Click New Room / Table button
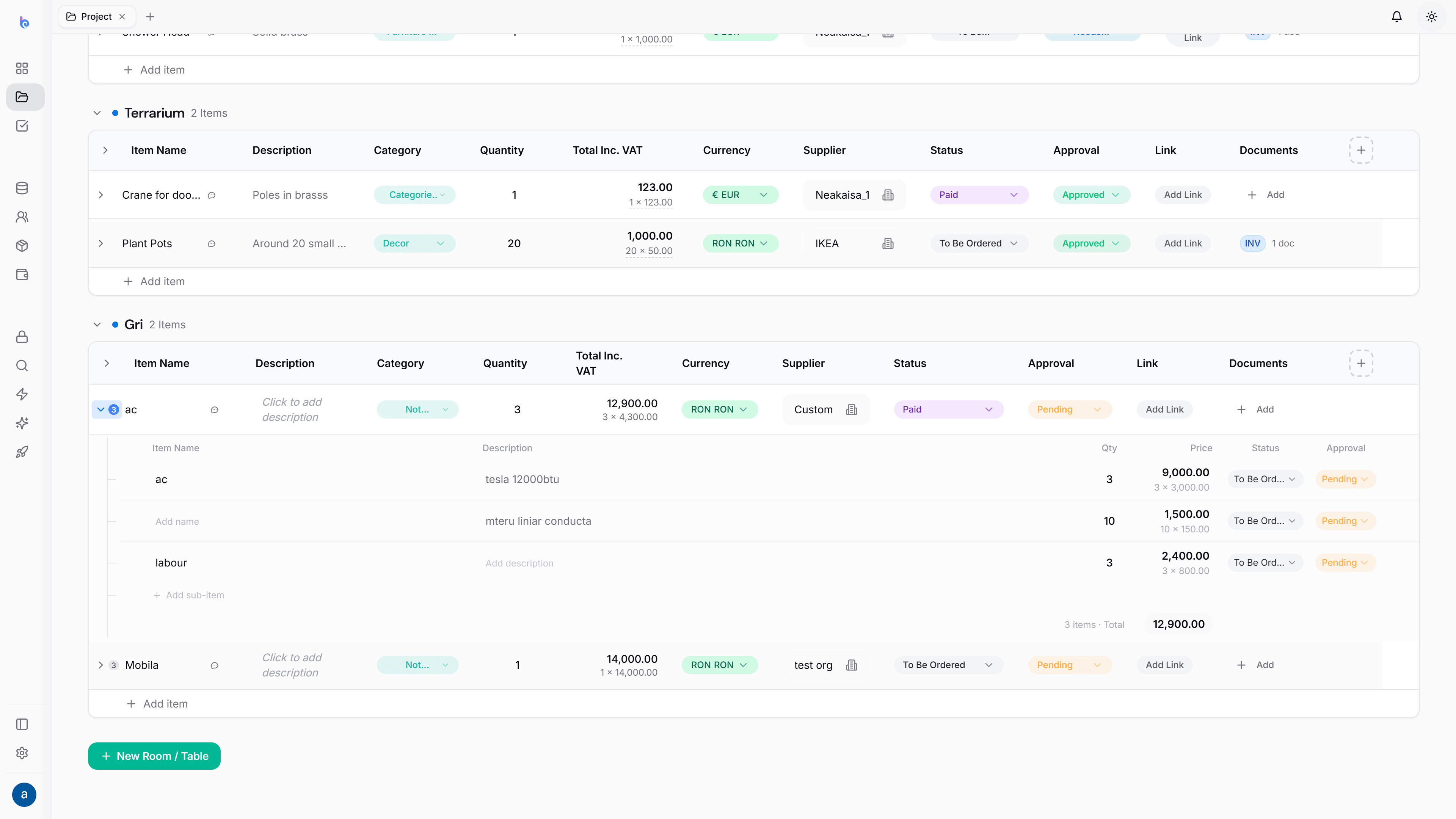This screenshot has height=819, width=1456. (154, 756)
